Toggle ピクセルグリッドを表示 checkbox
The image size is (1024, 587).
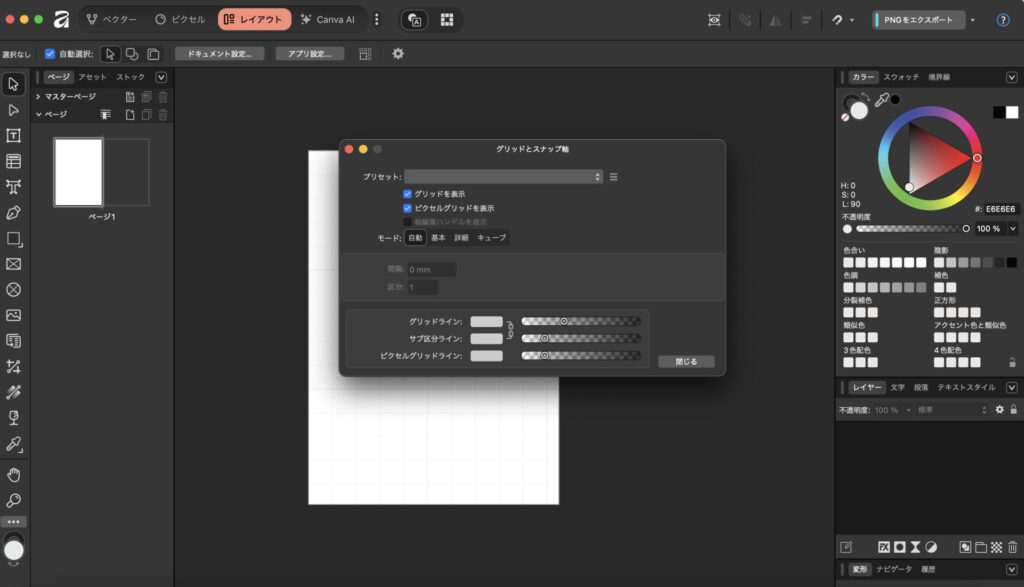[408, 208]
